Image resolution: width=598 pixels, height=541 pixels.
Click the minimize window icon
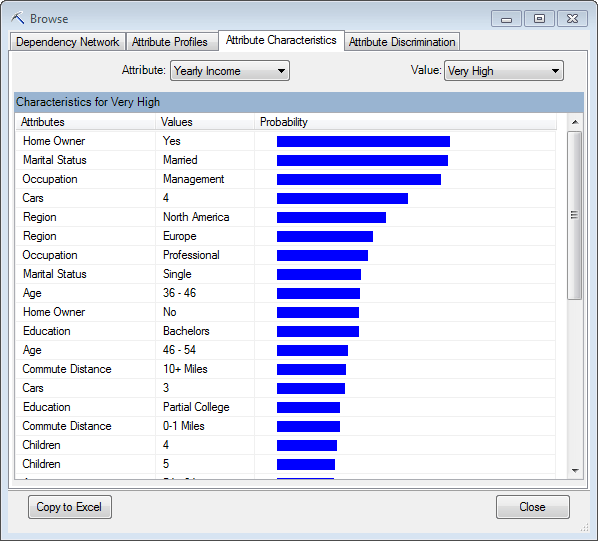point(506,19)
